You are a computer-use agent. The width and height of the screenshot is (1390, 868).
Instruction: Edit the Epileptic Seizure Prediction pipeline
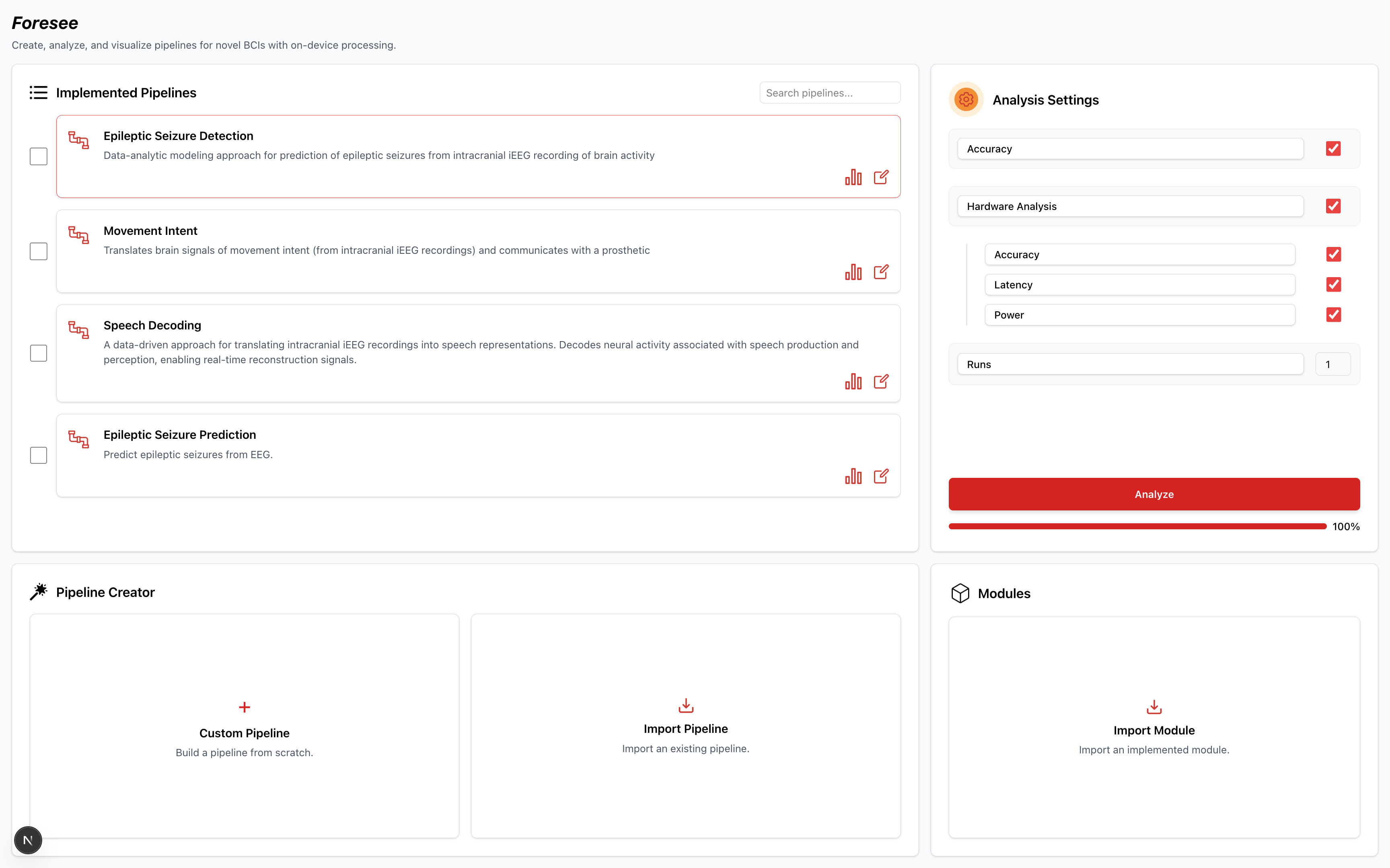[881, 476]
